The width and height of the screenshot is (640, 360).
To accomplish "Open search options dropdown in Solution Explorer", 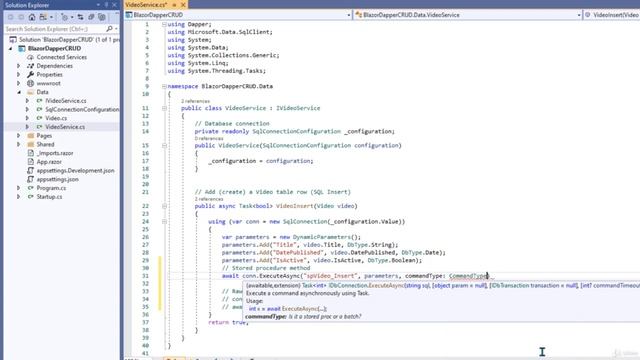I will click(116, 29).
